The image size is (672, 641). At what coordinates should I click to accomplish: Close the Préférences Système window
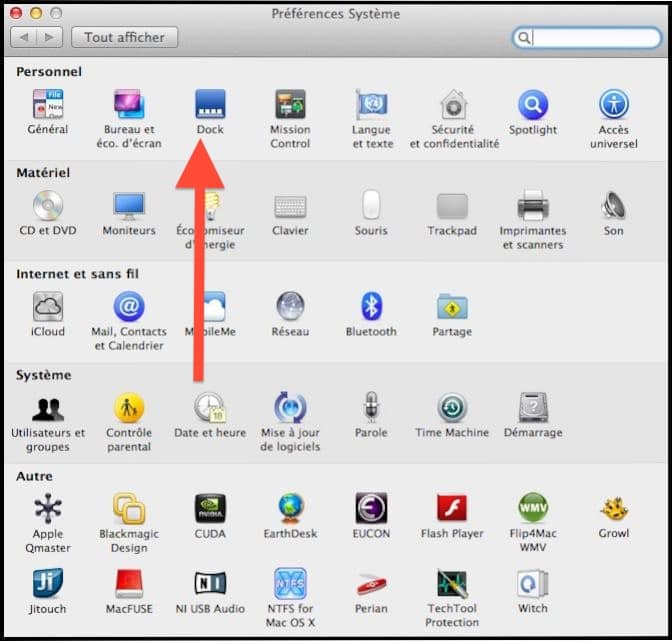click(16, 13)
